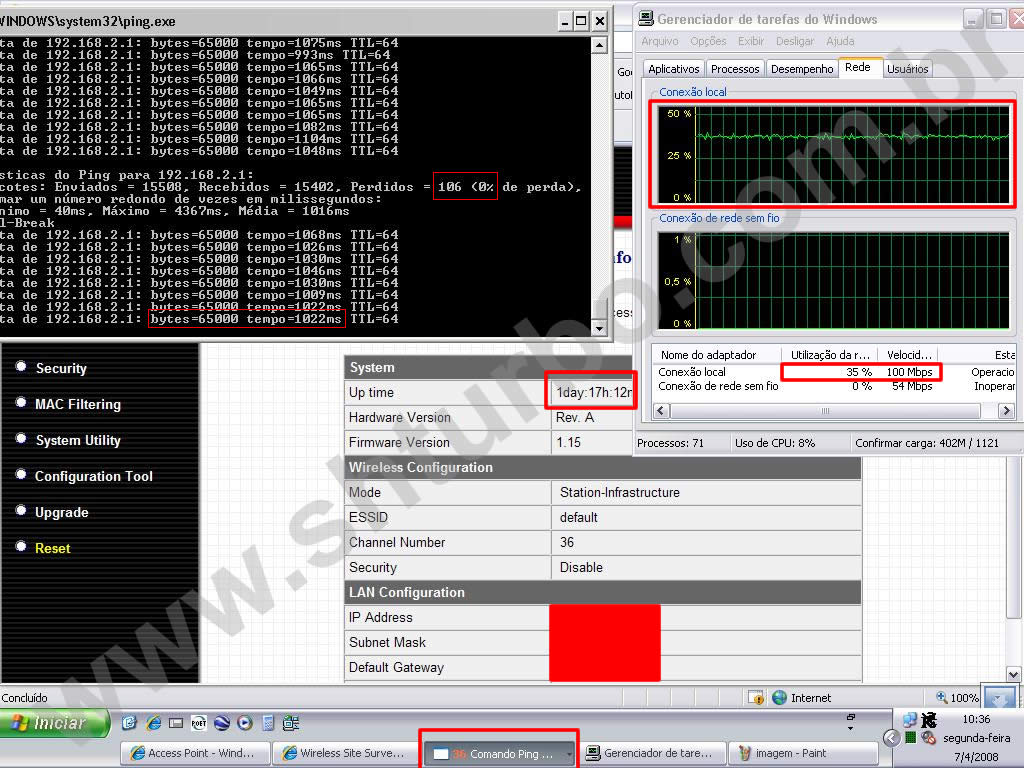Open the Iniciar start menu
1024x768 pixels.
[x=54, y=723]
